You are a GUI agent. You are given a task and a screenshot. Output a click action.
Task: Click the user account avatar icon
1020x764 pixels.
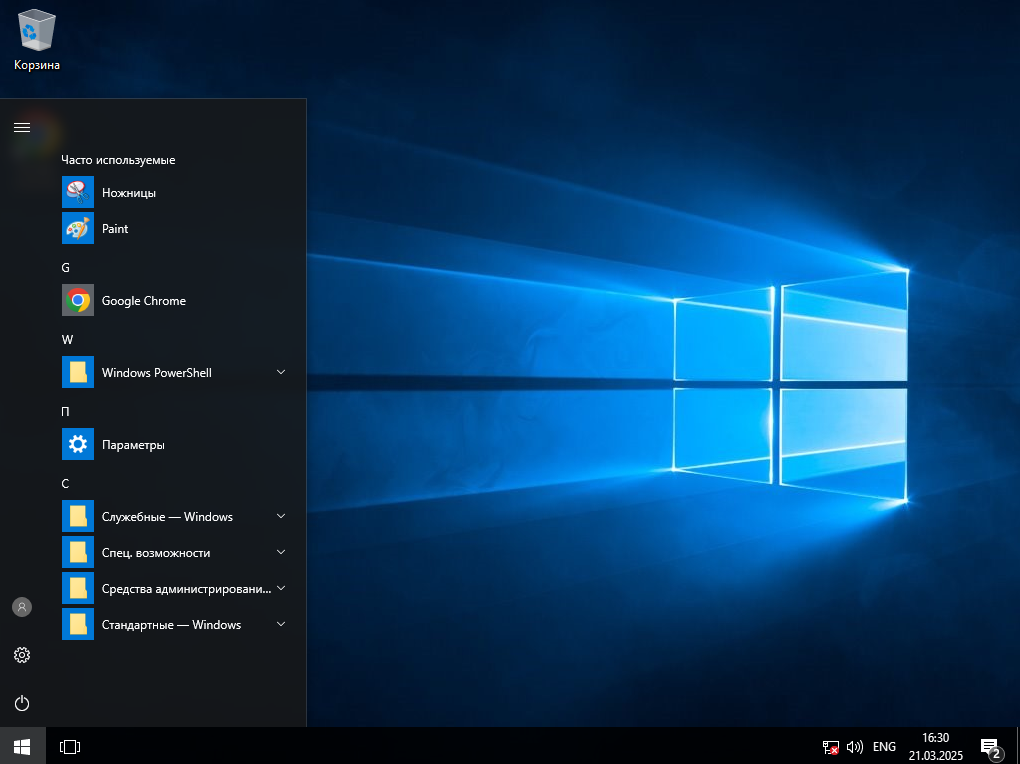[22, 607]
